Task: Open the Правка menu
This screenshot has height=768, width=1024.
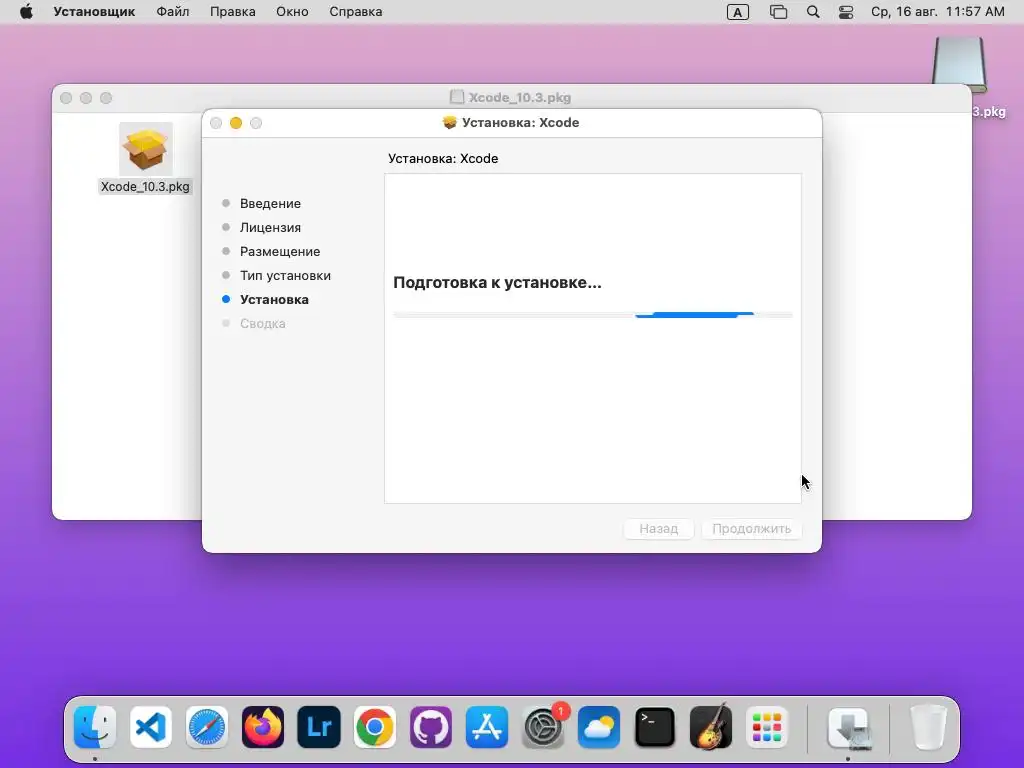Action: (x=232, y=12)
